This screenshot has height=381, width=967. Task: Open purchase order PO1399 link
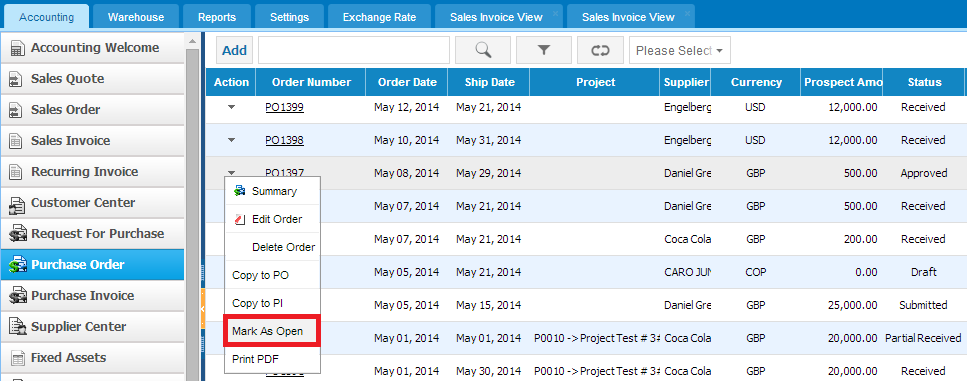[284, 107]
